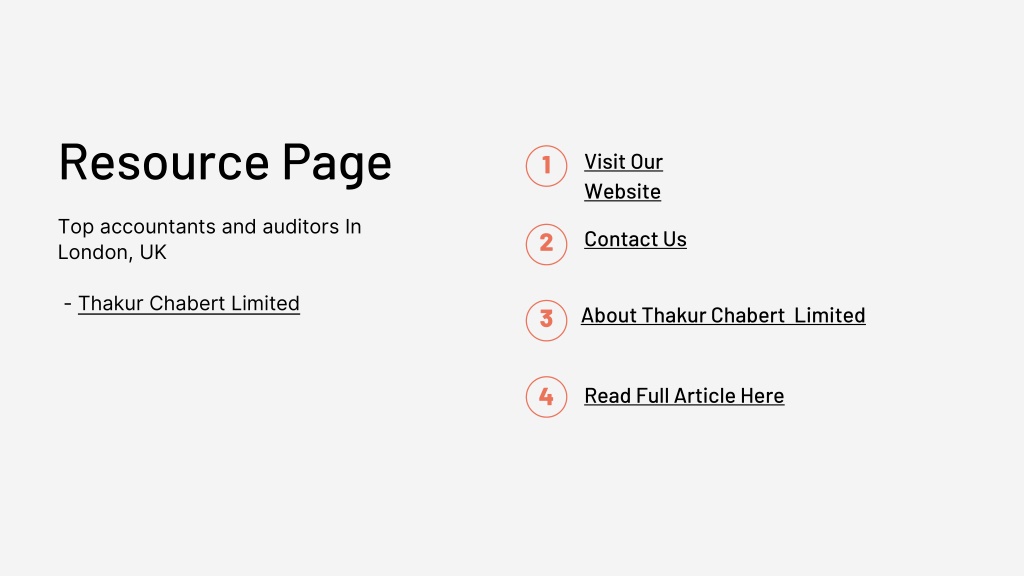Click the word "Chabert" in the left-side link
The height and width of the screenshot is (576, 1024).
(187, 304)
